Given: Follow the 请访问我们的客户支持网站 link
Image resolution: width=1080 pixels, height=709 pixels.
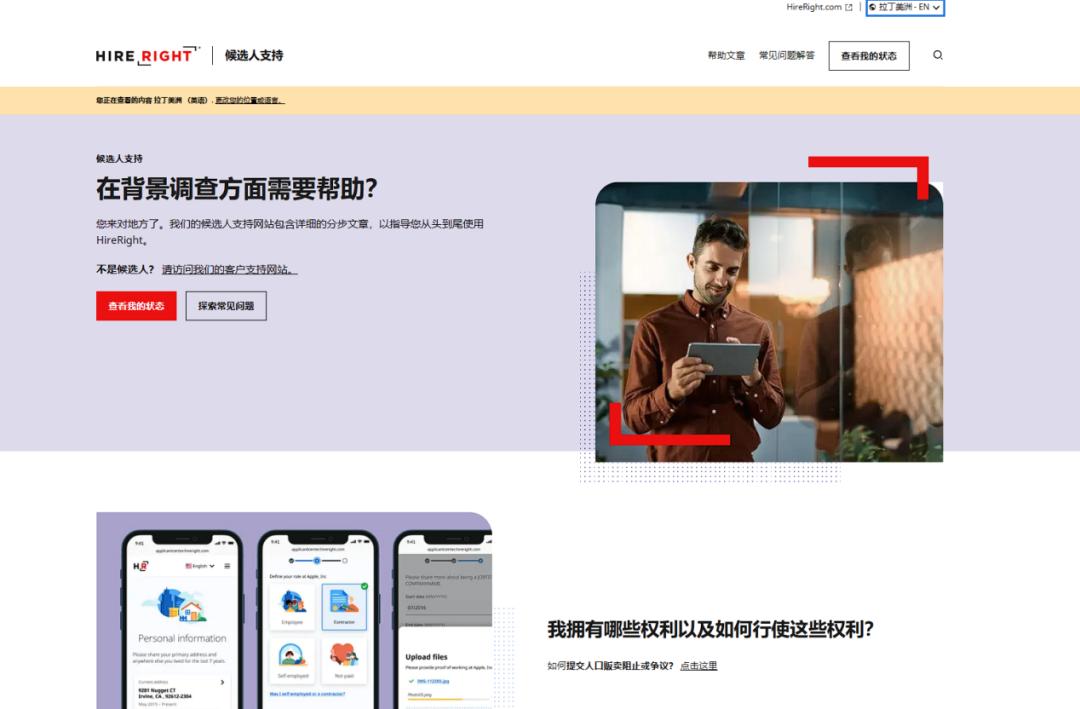Looking at the screenshot, I should coord(229,270).
